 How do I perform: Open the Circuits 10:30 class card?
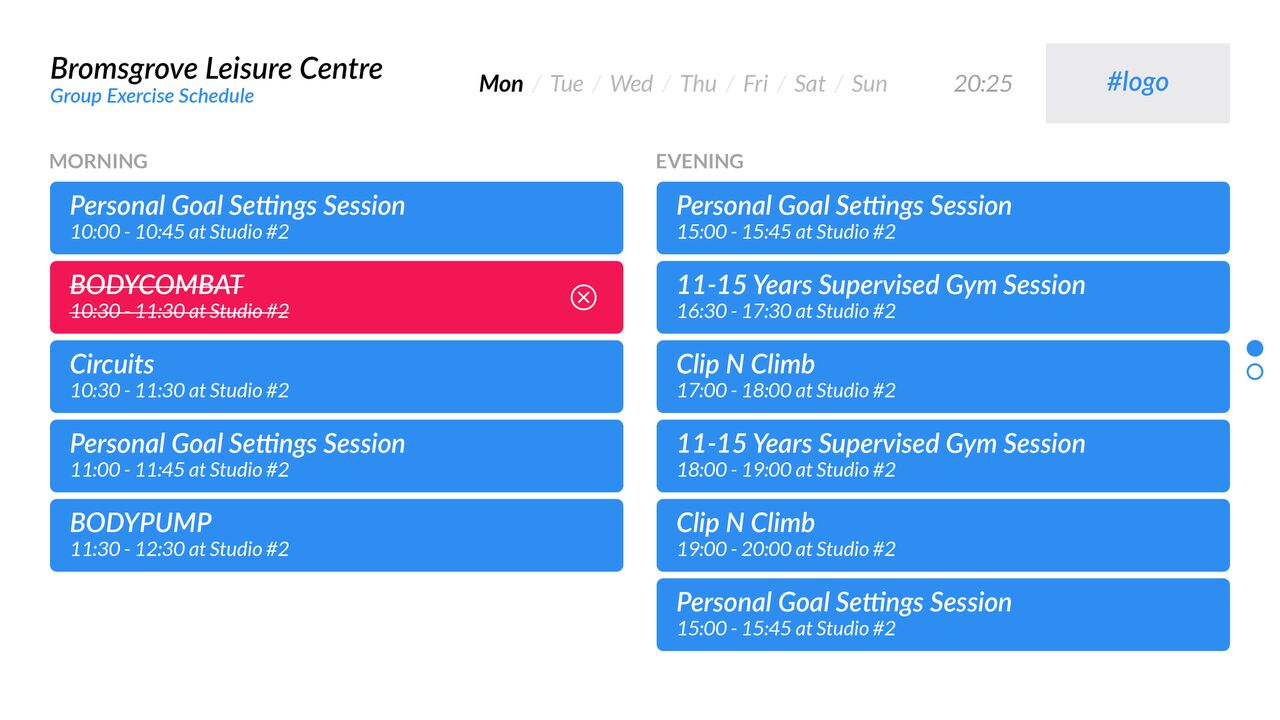[x=336, y=376]
